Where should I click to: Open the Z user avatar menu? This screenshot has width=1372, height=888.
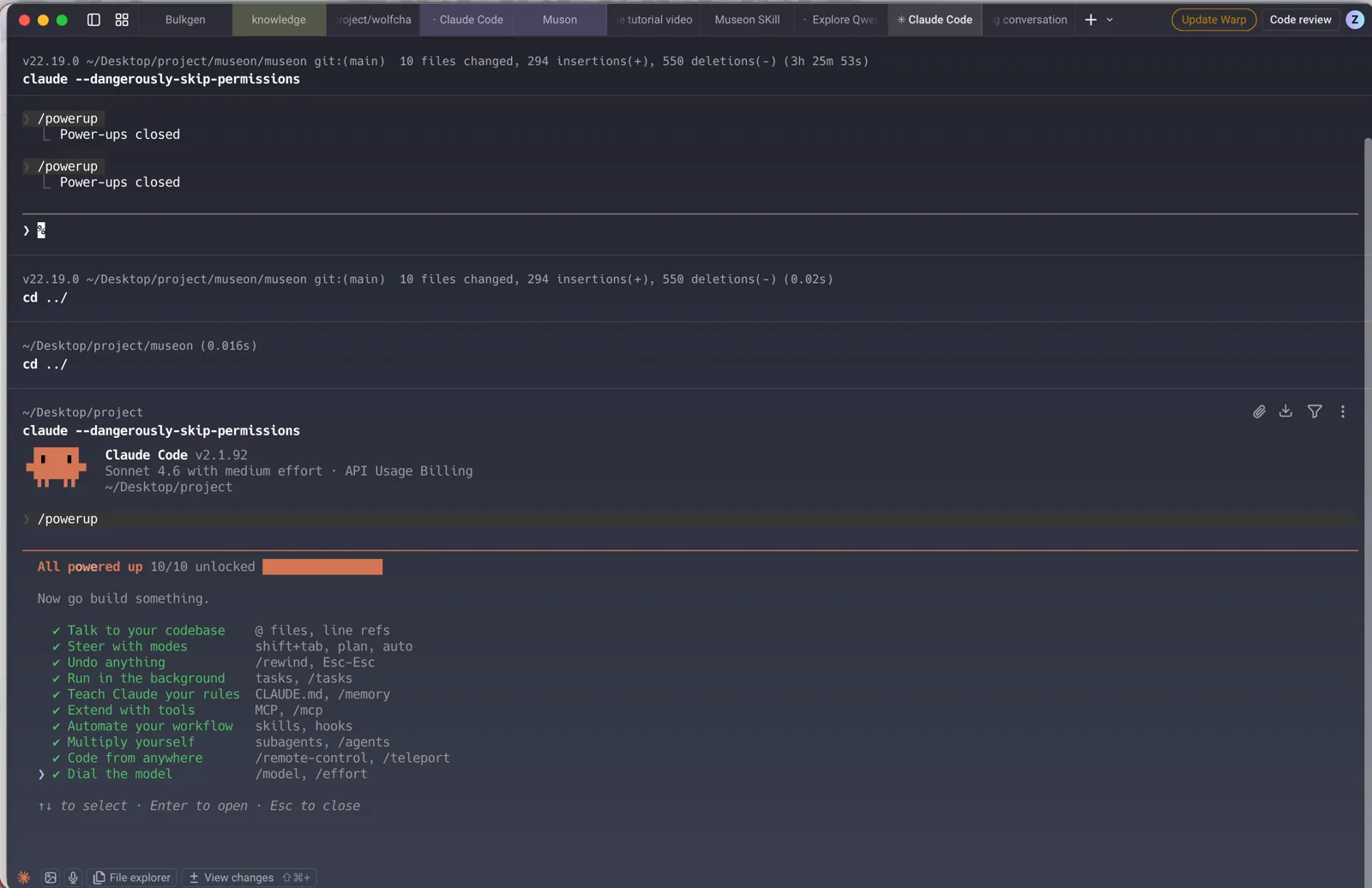pos(1355,20)
